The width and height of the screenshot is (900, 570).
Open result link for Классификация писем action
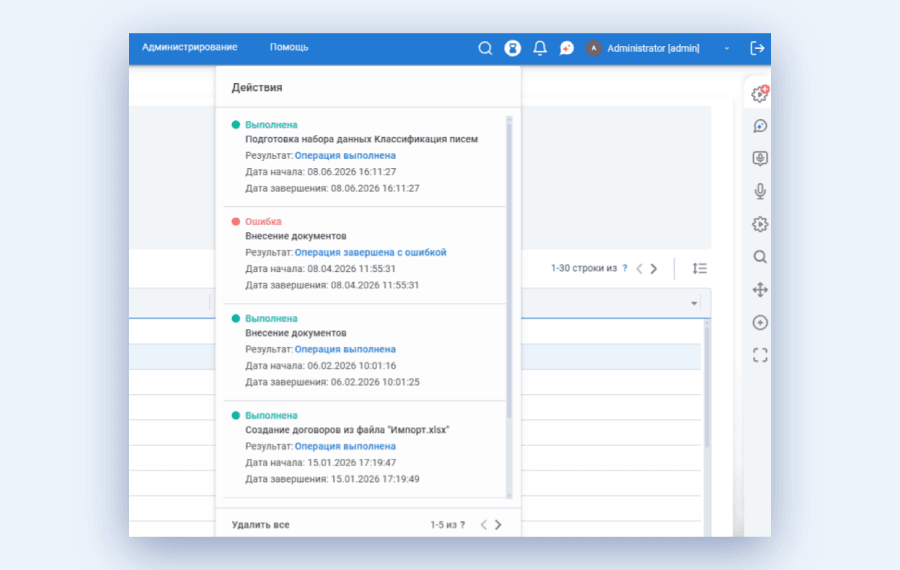pyautogui.click(x=345, y=156)
